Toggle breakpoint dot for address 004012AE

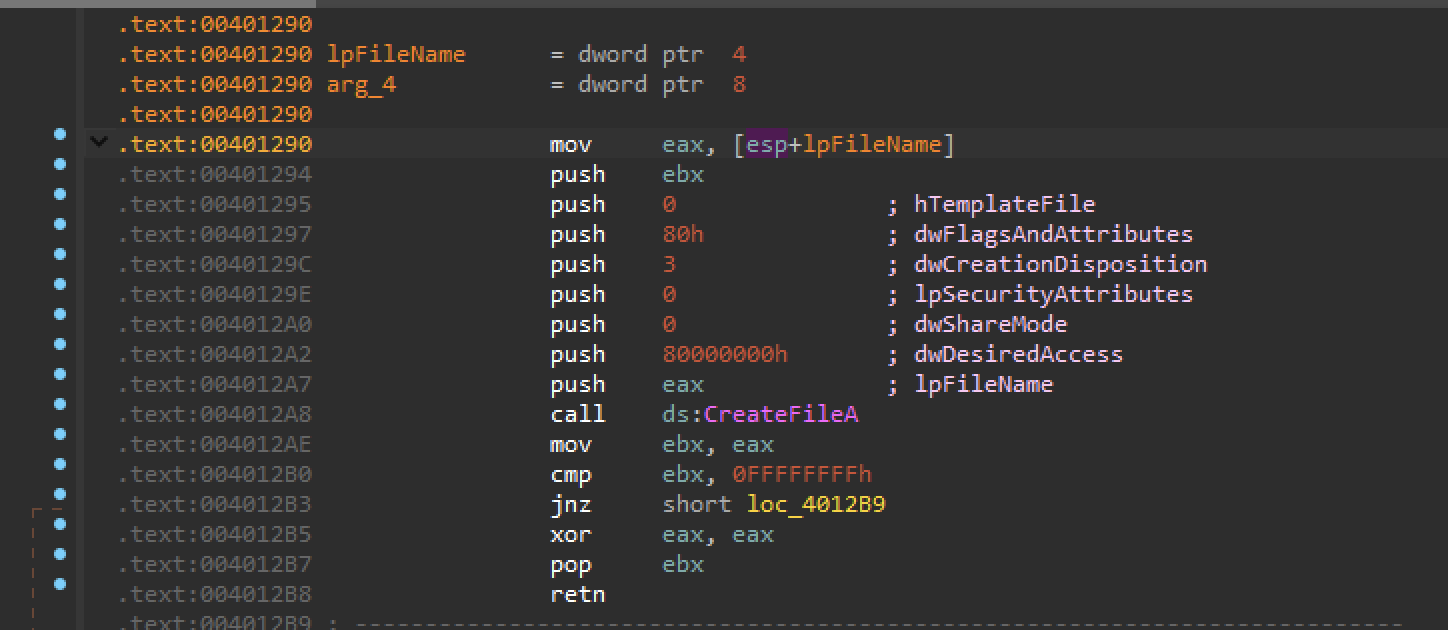click(x=60, y=434)
